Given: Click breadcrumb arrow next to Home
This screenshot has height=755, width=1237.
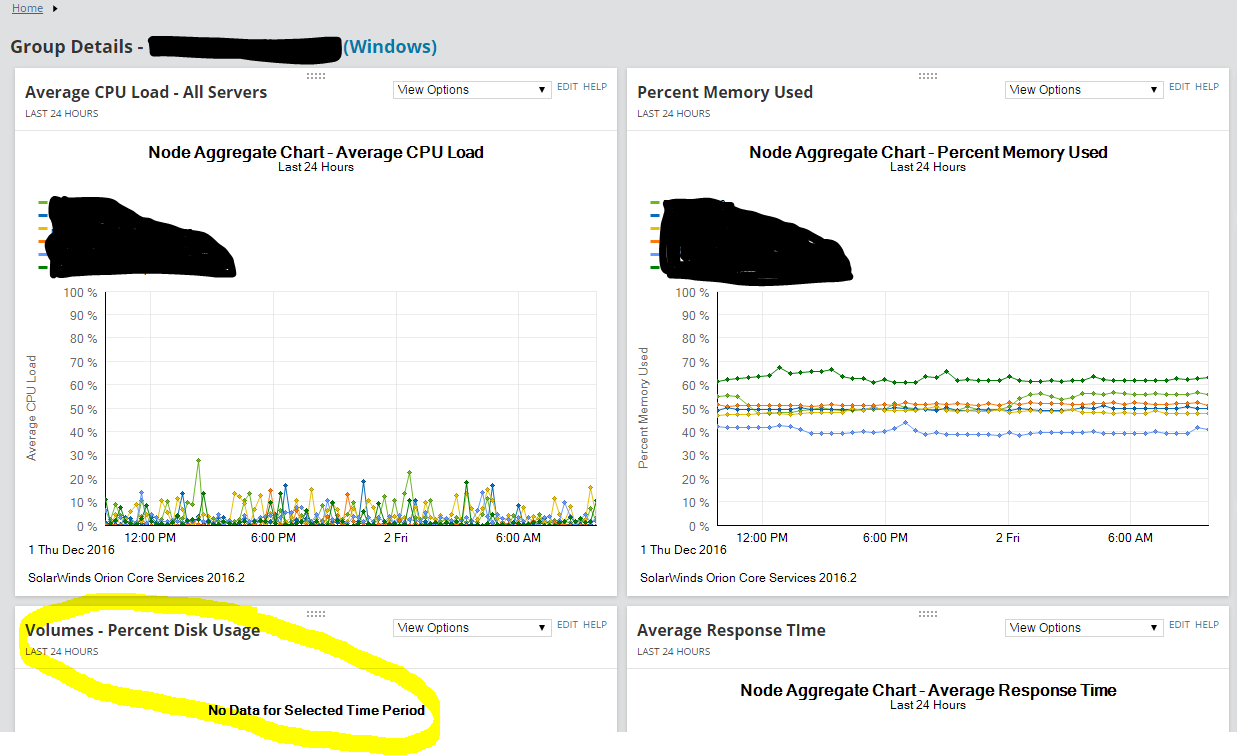Looking at the screenshot, I should coord(55,8).
